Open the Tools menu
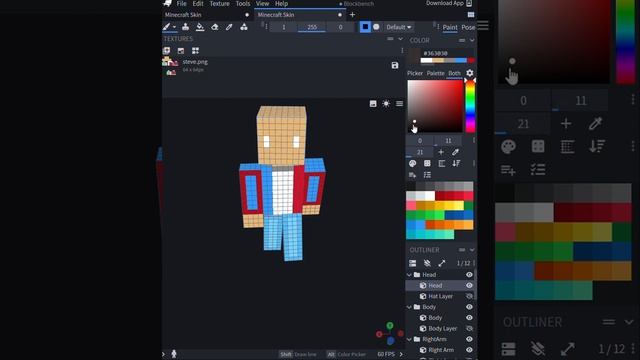Viewport: 640px width, 360px height. [x=243, y=4]
